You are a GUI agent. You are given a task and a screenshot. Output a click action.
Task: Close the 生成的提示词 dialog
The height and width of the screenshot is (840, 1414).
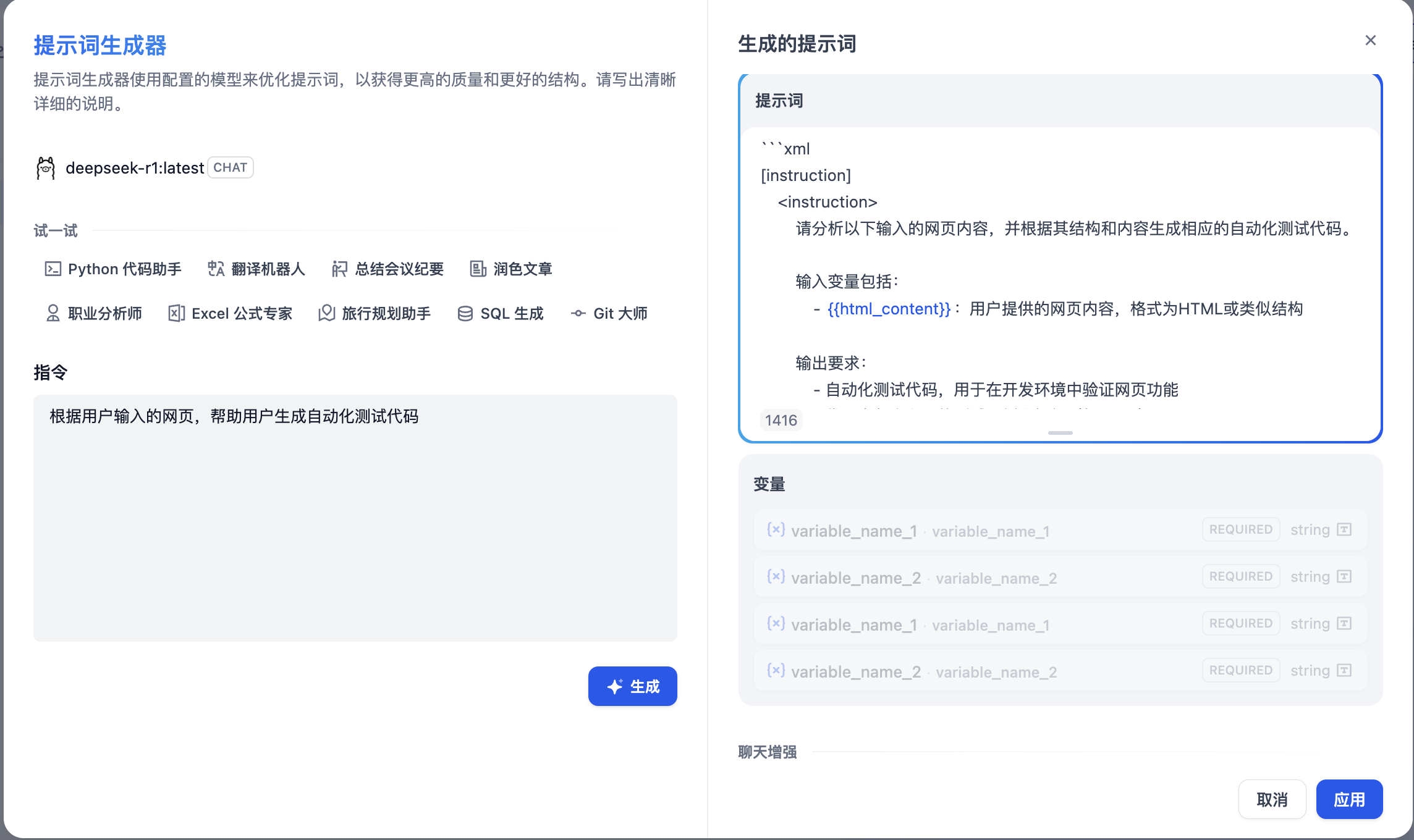(x=1370, y=41)
